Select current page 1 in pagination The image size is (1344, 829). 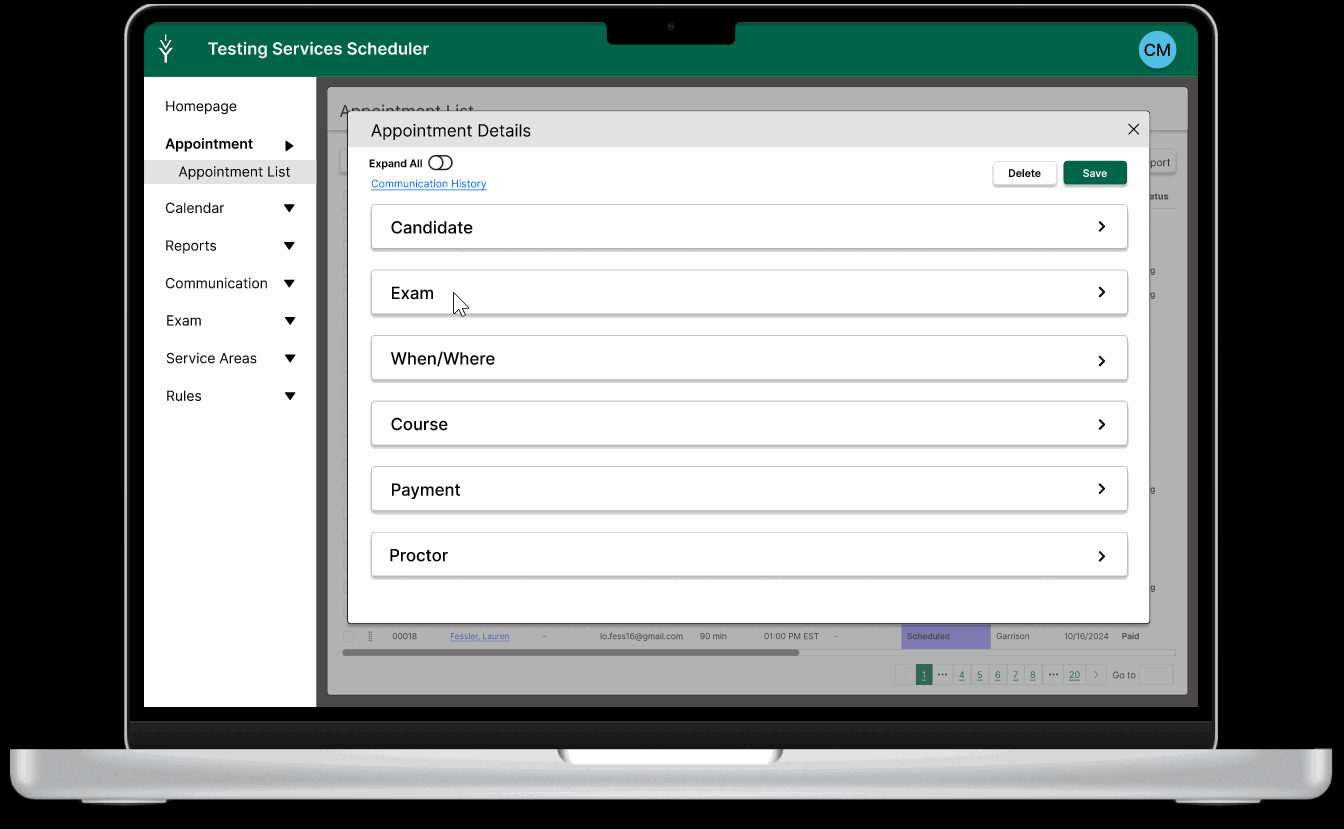pos(924,675)
